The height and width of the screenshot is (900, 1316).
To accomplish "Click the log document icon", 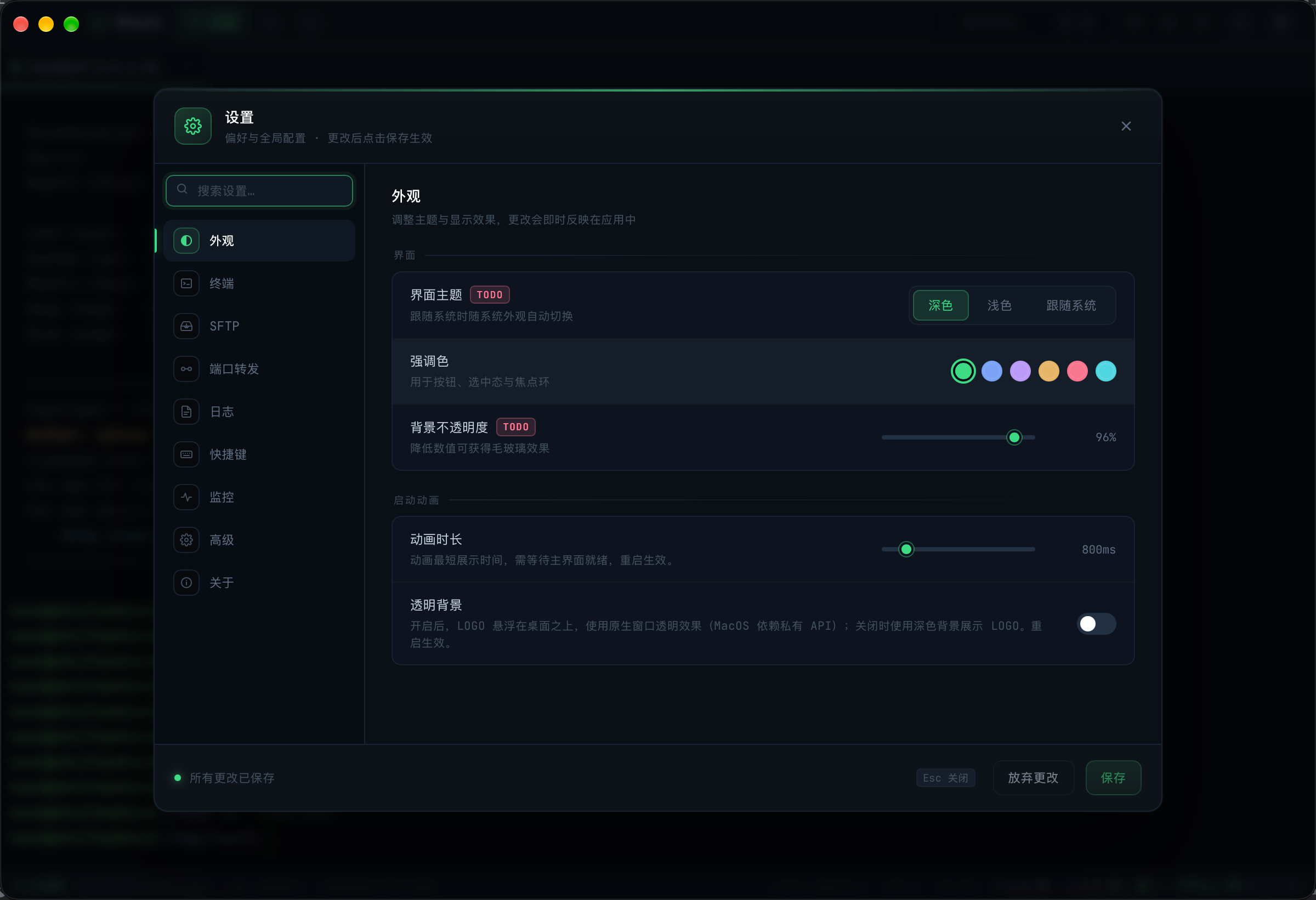I will coord(186,412).
